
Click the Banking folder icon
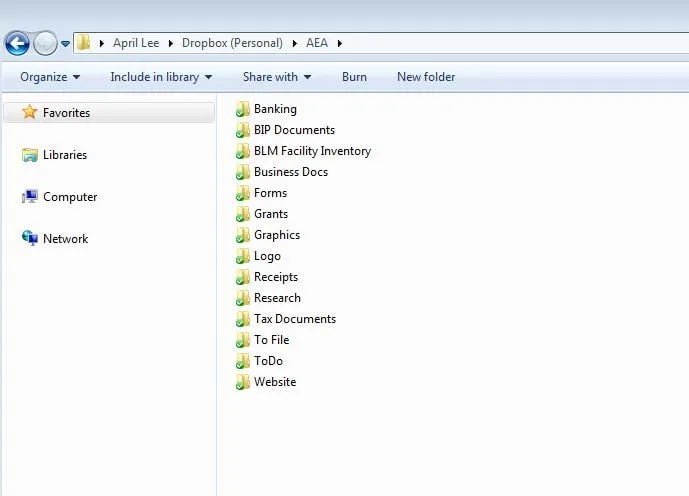[x=243, y=109]
